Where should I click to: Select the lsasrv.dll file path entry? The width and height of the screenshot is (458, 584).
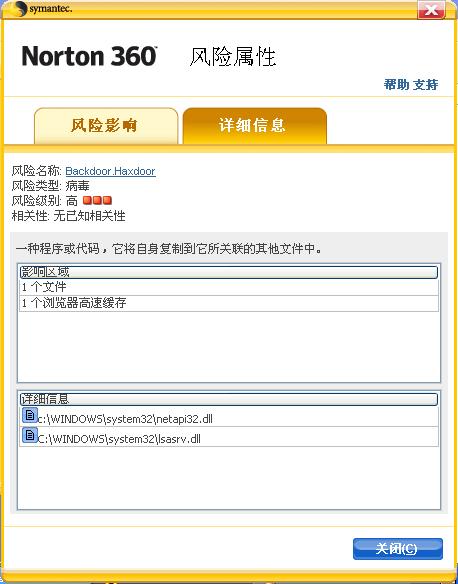[x=229, y=437]
